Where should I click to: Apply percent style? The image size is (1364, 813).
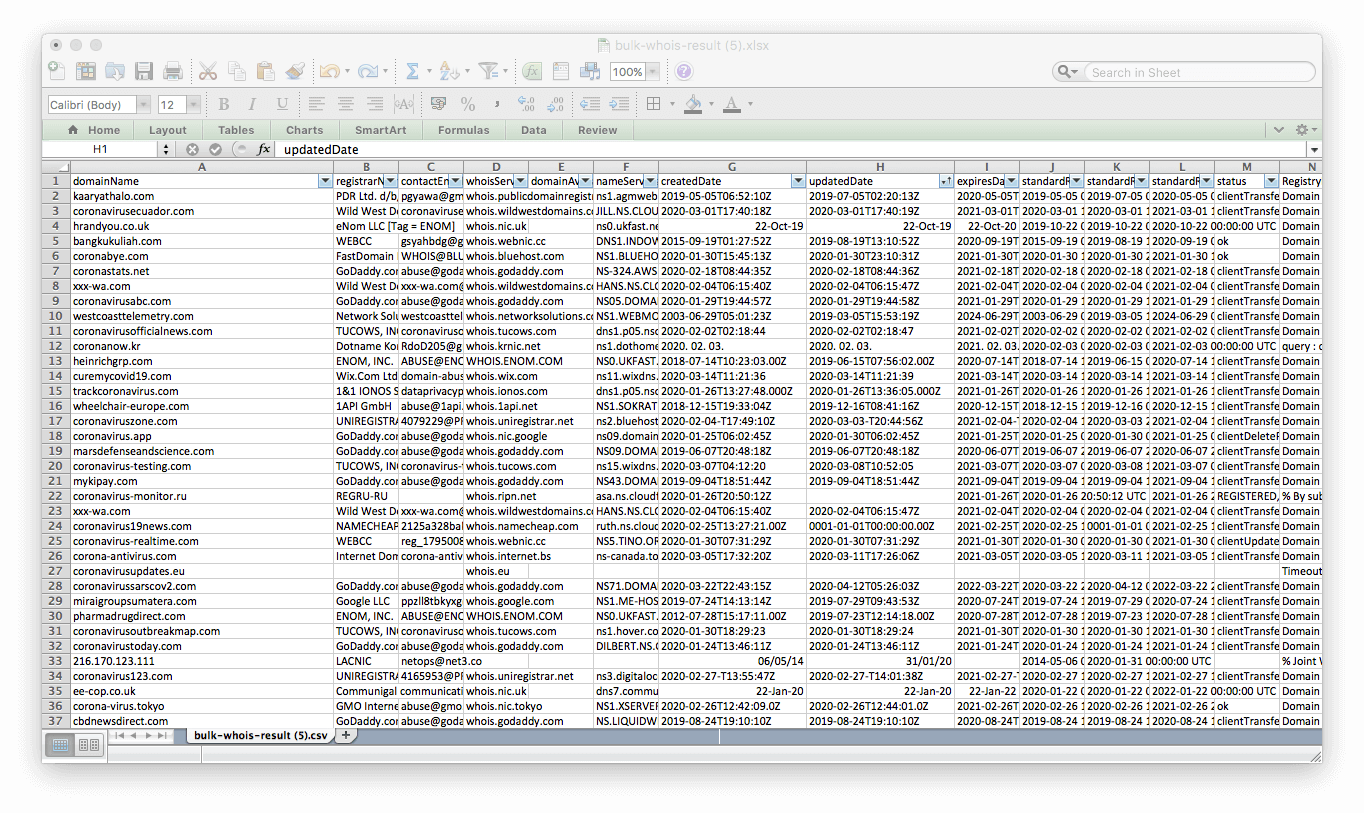point(468,104)
